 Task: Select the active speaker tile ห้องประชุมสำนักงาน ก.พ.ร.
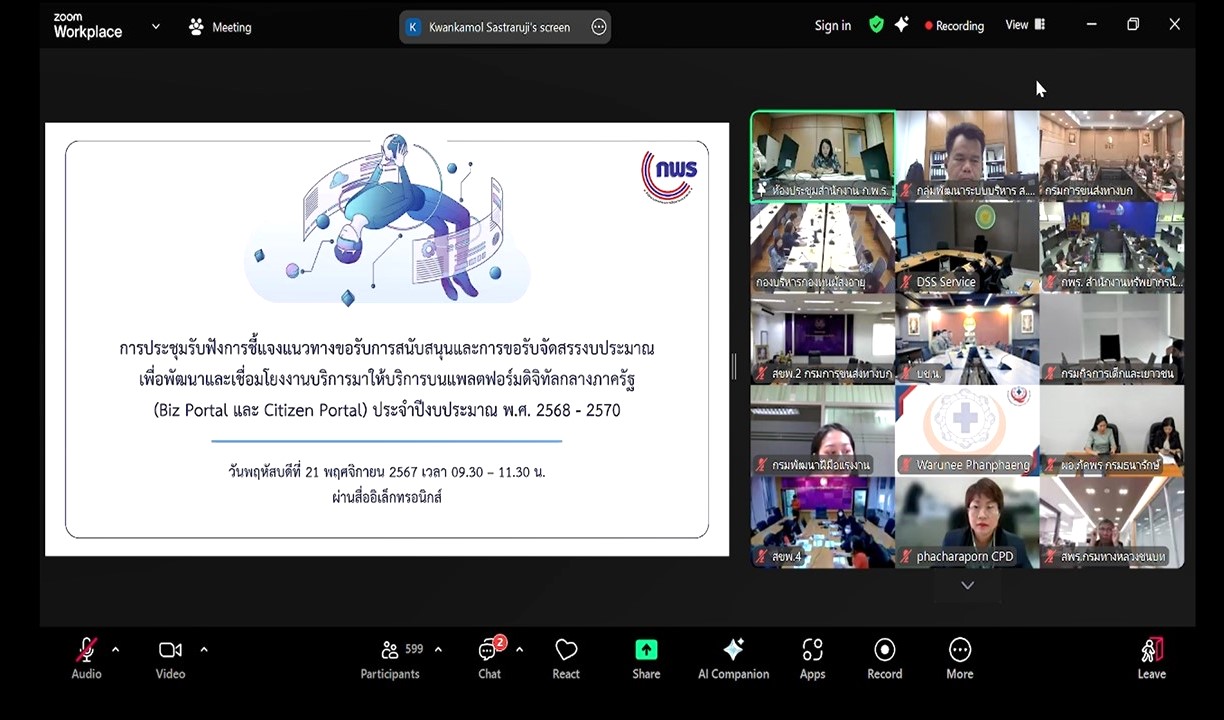[x=823, y=156]
